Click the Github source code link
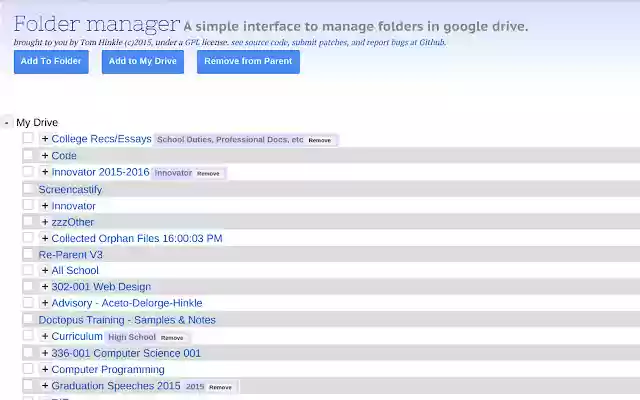Image resolution: width=640 pixels, height=400 pixels. (x=338, y=42)
